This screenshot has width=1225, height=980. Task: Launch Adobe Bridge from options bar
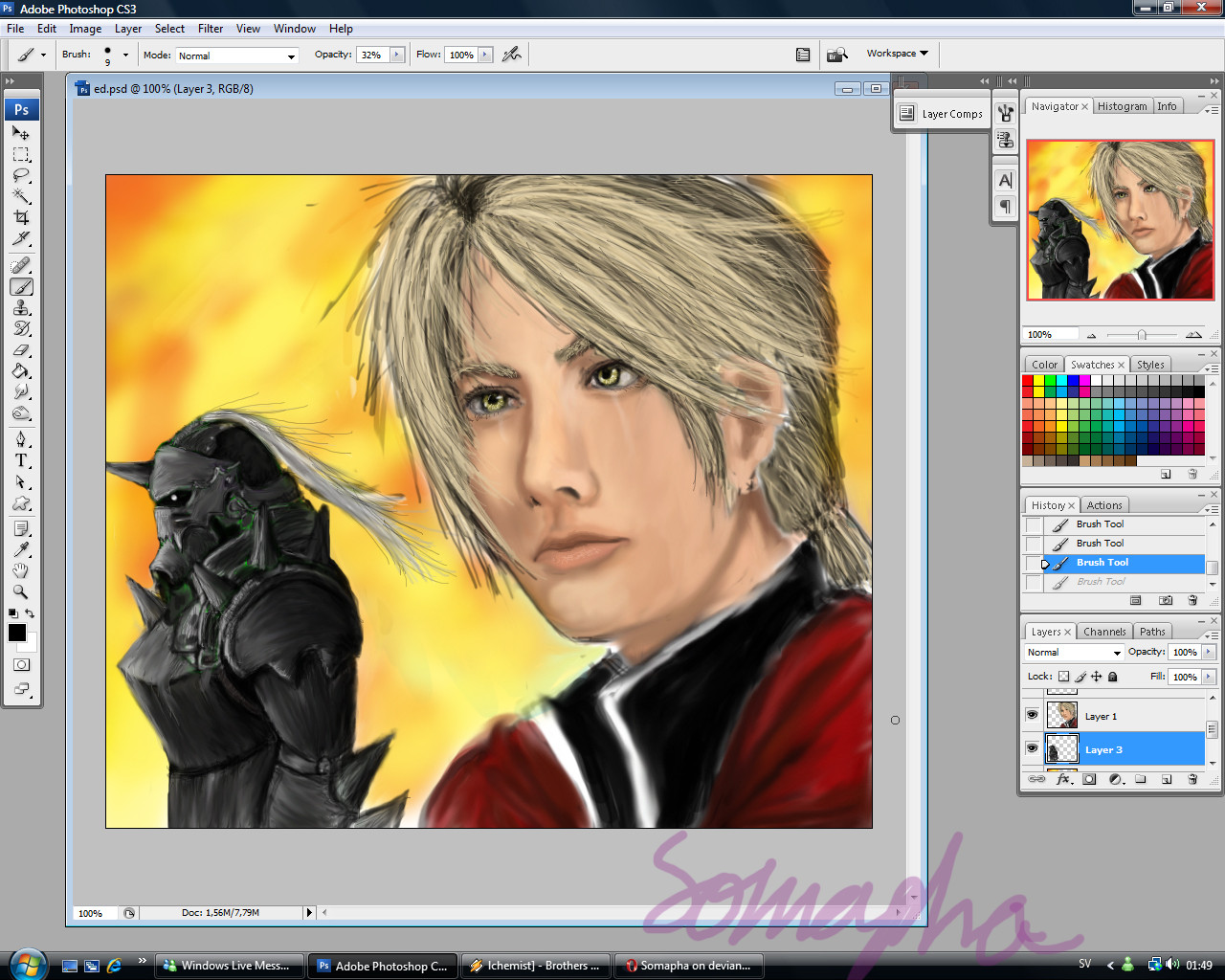tap(837, 55)
